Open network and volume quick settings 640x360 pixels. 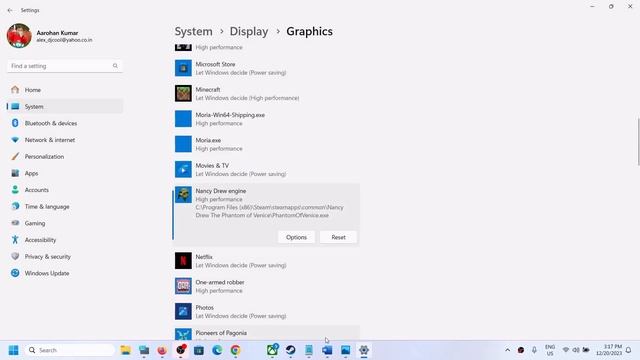[576, 350]
